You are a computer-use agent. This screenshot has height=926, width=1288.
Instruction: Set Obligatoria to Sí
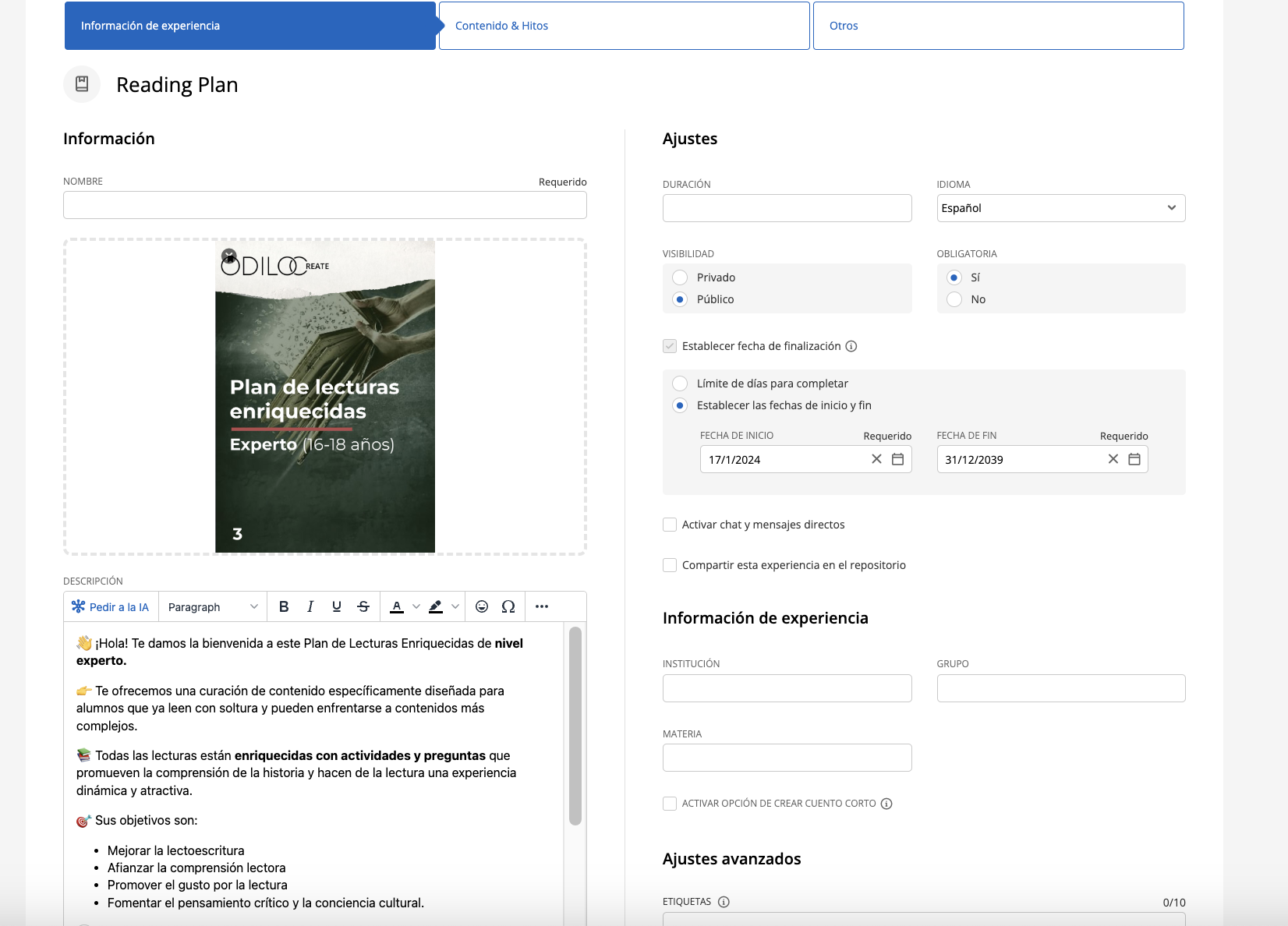pos(954,277)
